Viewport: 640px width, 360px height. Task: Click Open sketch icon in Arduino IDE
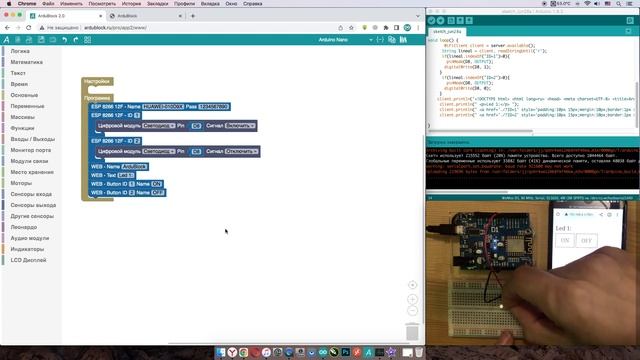click(460, 20)
